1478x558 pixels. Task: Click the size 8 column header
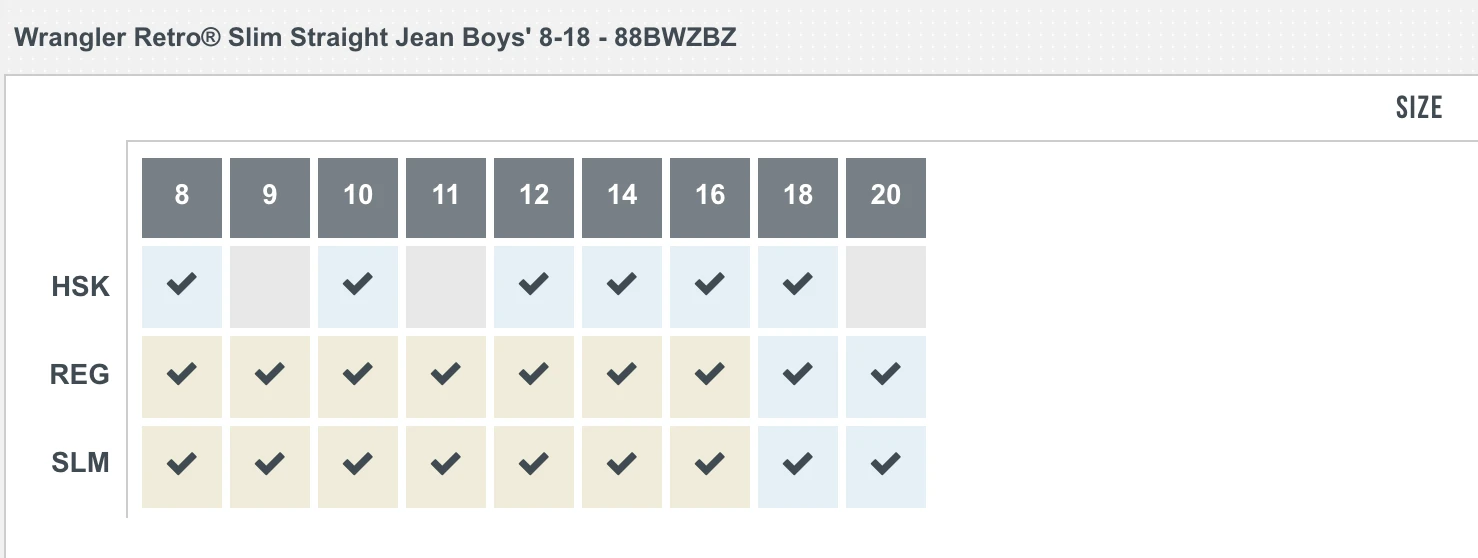click(x=182, y=196)
